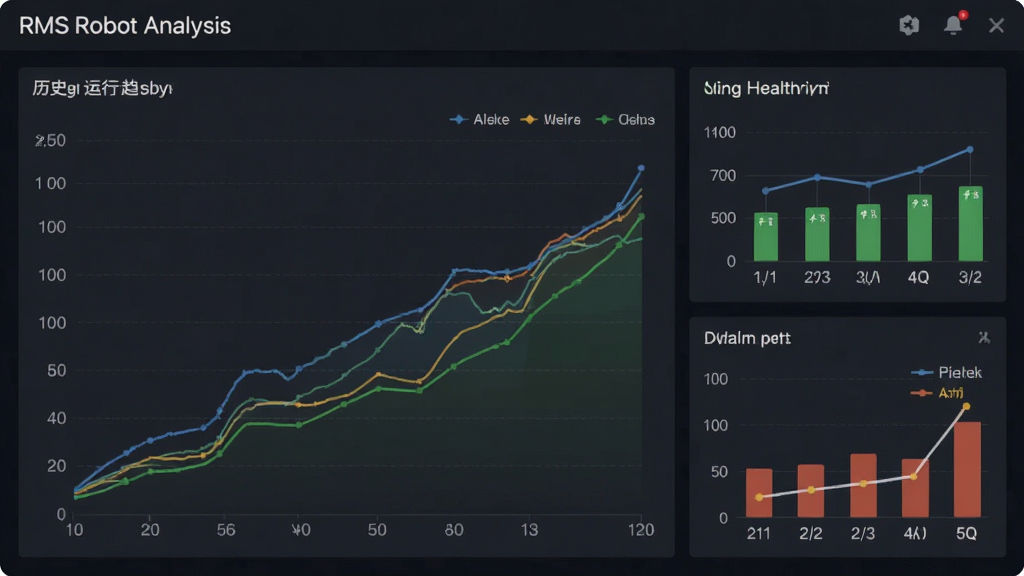Click the last blue data point above 3/2
This screenshot has height=576, width=1024.
coord(970,150)
